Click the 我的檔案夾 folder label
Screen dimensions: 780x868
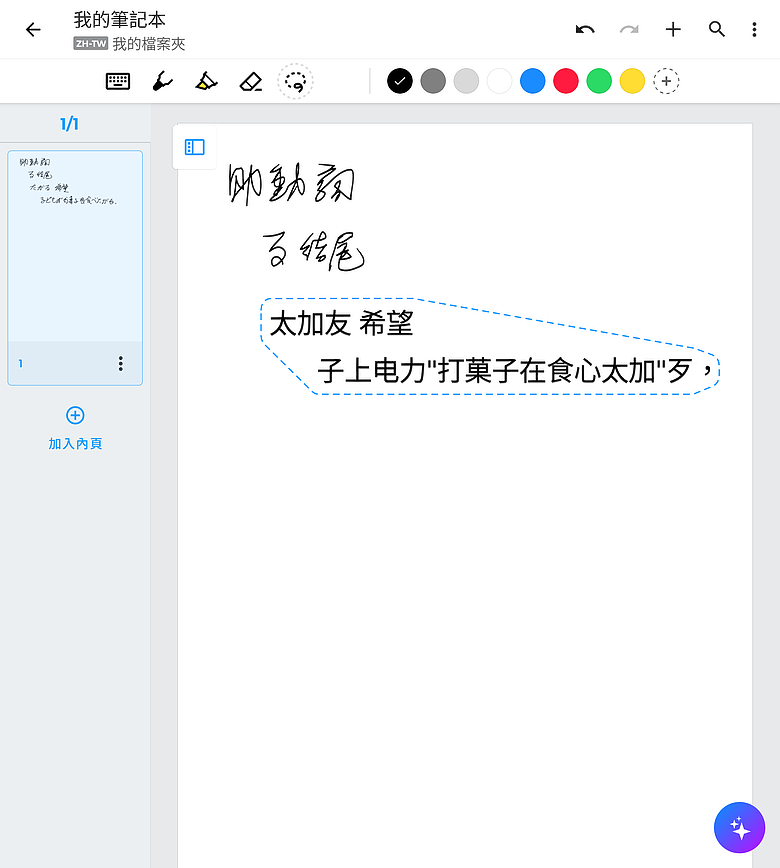(149, 44)
